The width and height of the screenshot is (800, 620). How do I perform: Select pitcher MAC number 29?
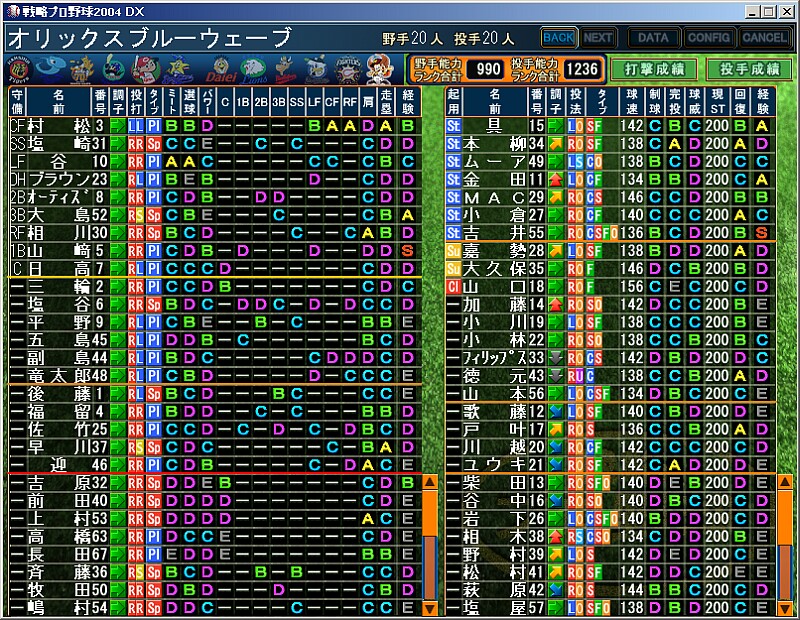tap(610, 197)
